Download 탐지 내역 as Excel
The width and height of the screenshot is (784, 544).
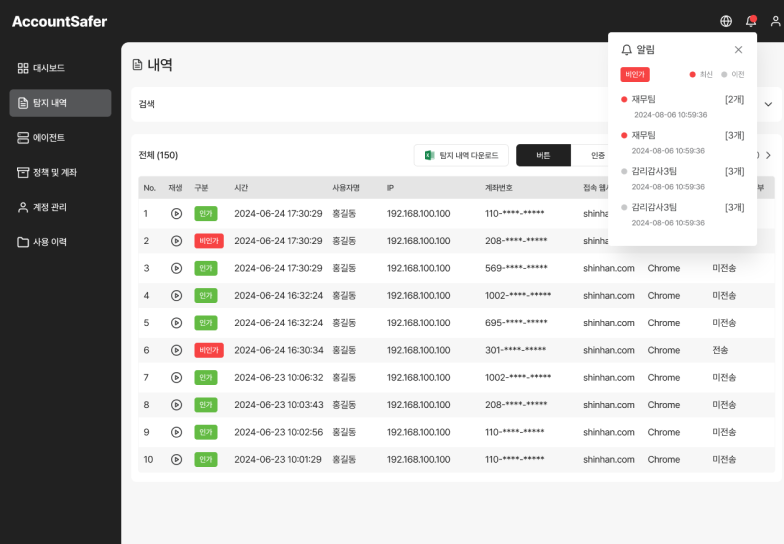pos(461,156)
